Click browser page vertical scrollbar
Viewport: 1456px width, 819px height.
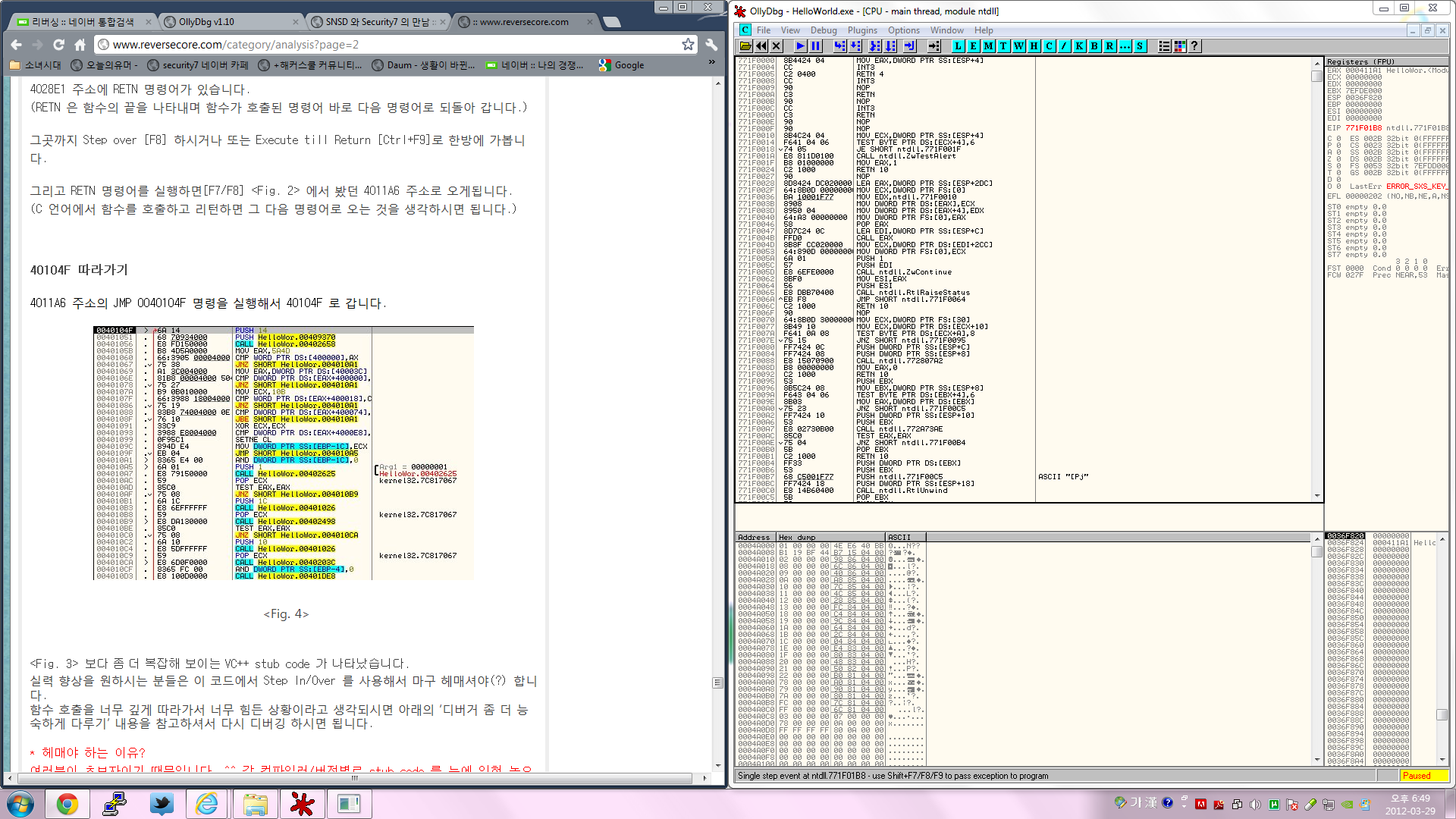click(717, 682)
